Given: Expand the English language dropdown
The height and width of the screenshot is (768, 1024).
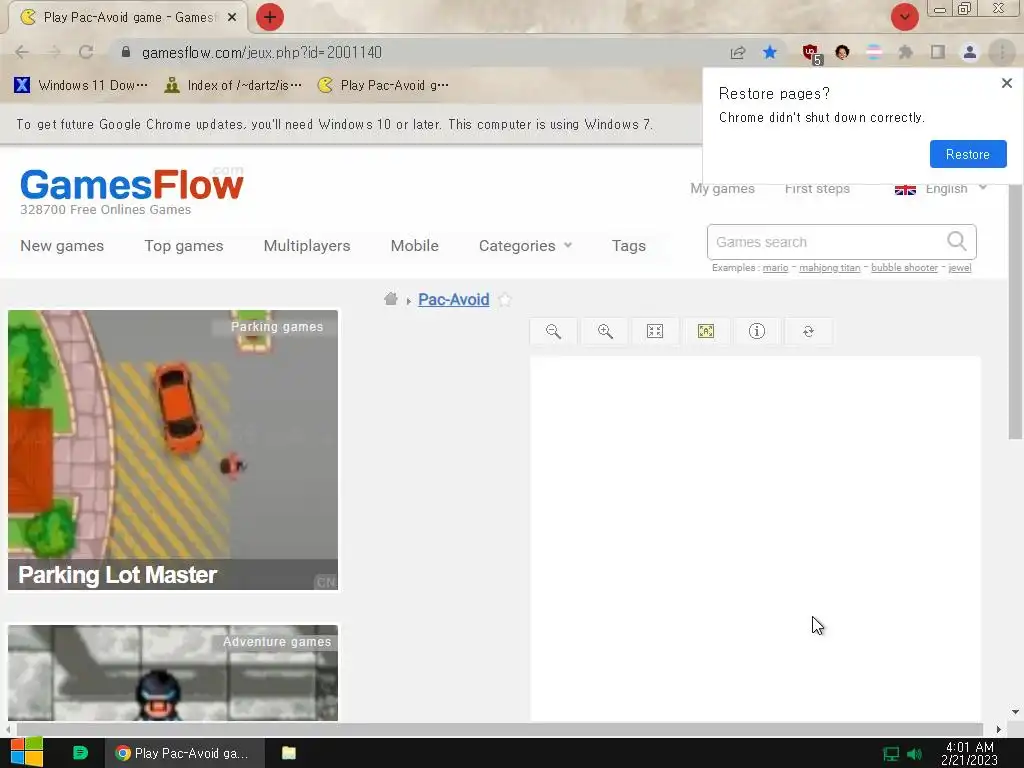Looking at the screenshot, I should pyautogui.click(x=940, y=189).
